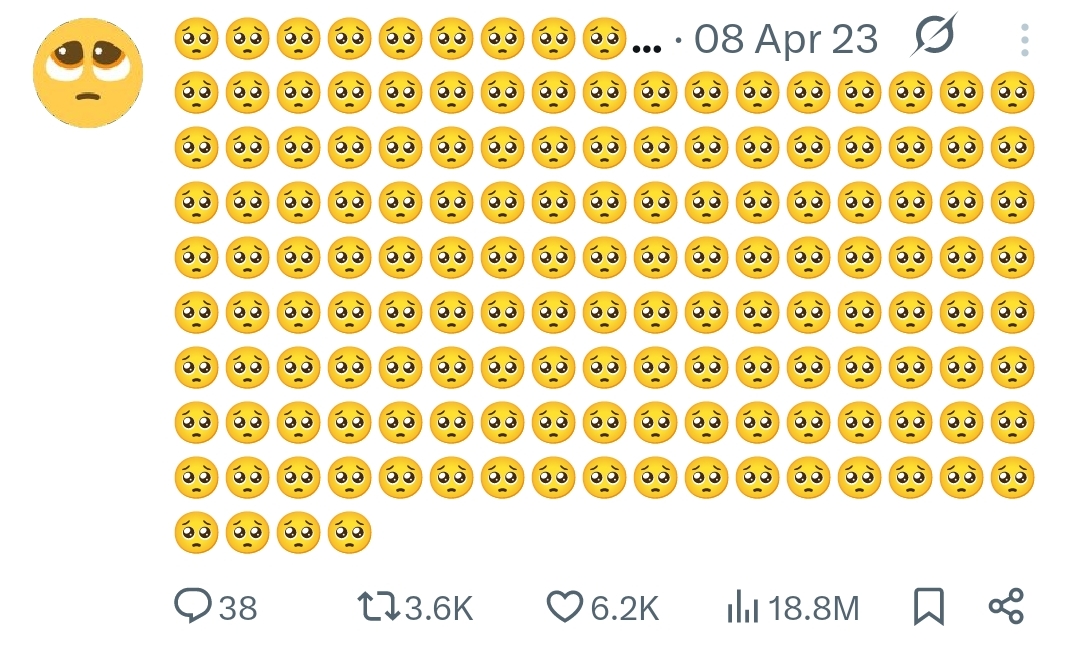Click the reply speech-bubble icon
Image resolution: width=1080 pixels, height=650 pixels.
pyautogui.click(x=192, y=606)
